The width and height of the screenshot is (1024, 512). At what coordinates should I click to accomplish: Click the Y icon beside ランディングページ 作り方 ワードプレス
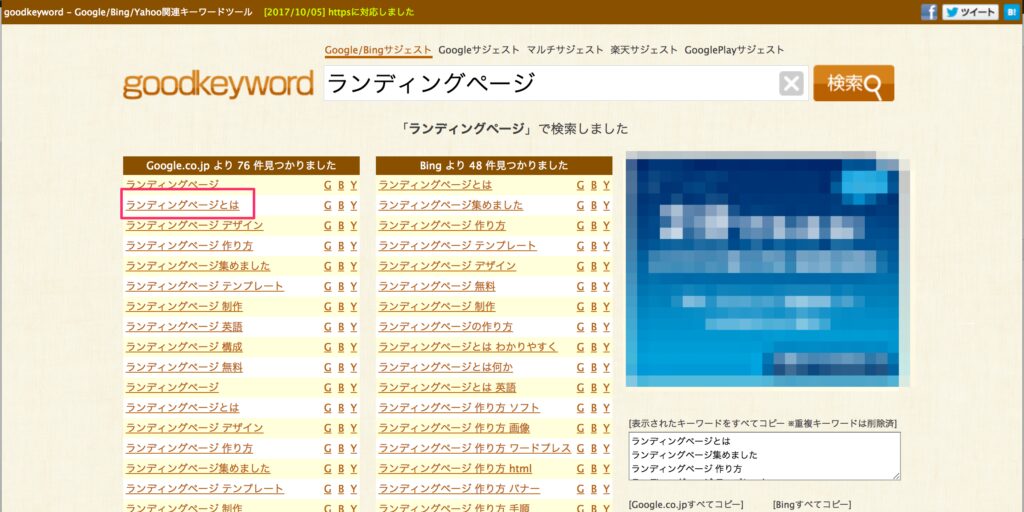point(606,448)
